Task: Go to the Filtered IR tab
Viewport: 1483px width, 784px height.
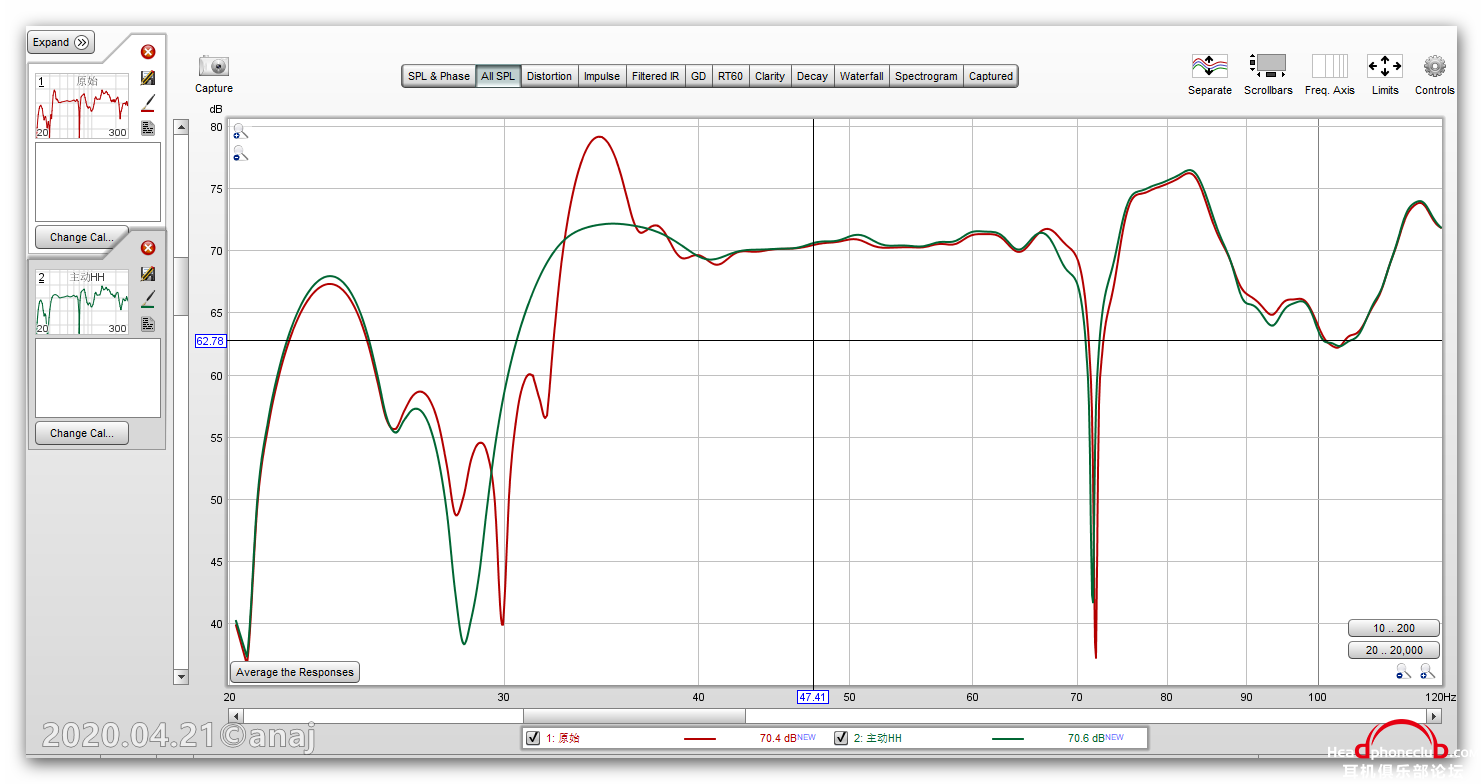Action: 656,76
